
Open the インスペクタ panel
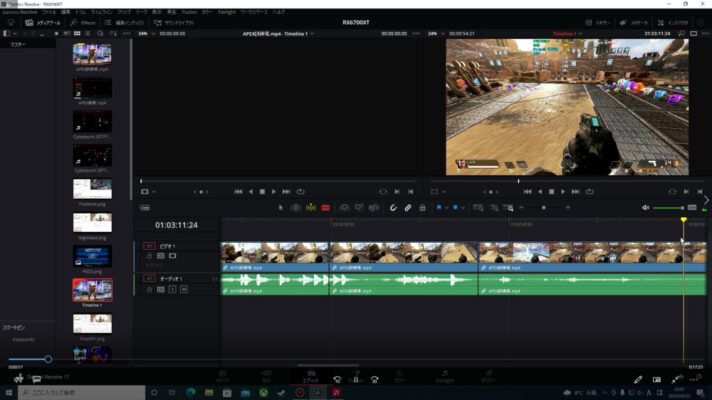click(x=672, y=22)
